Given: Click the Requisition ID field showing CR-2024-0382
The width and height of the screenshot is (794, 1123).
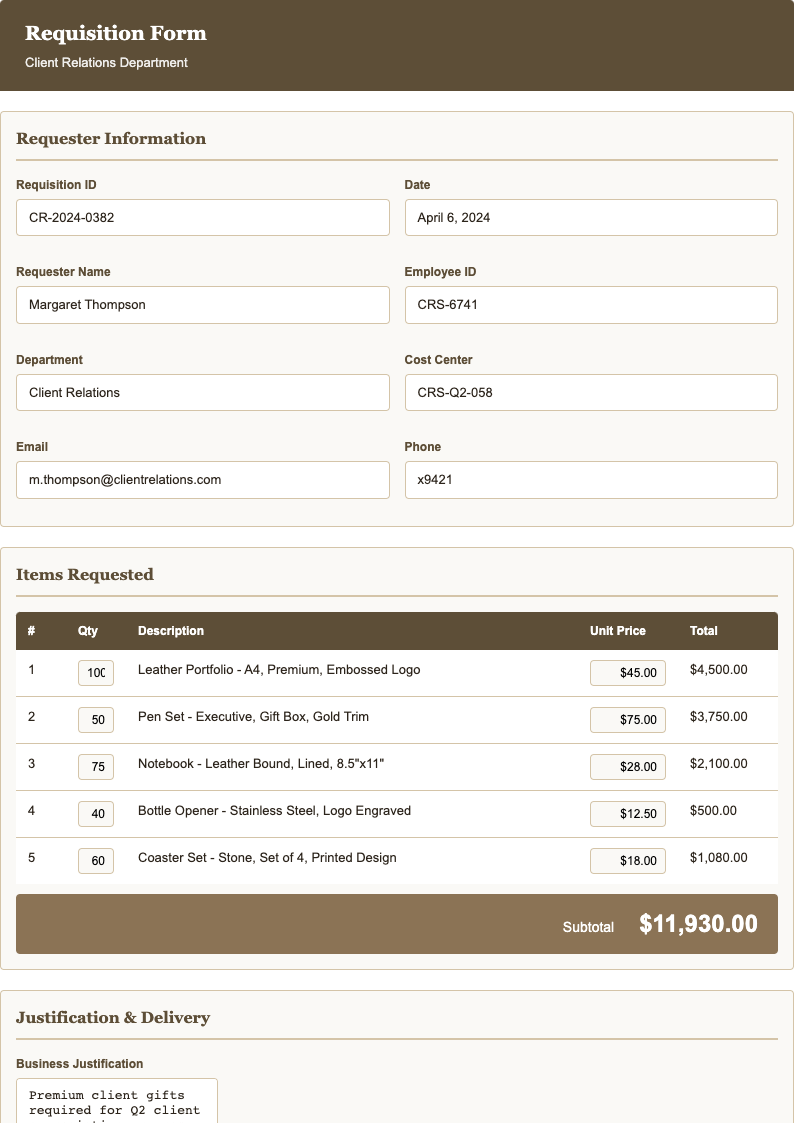Looking at the screenshot, I should click(202, 217).
